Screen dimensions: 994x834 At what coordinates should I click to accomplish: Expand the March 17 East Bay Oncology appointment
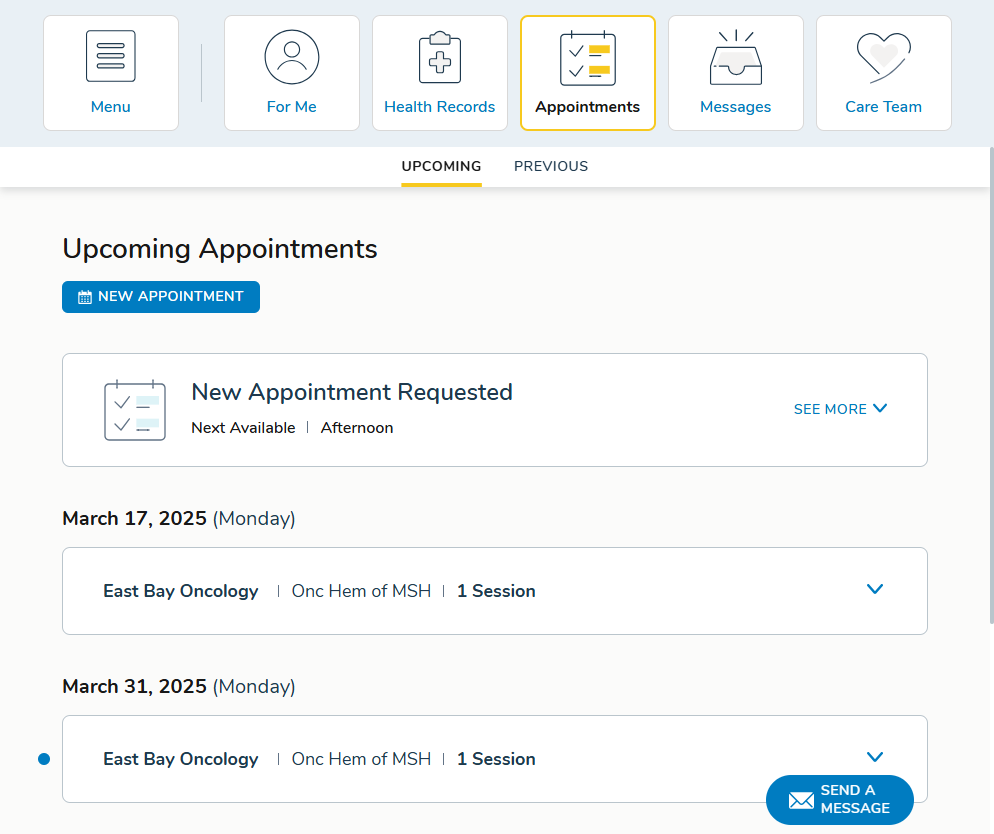coord(875,590)
